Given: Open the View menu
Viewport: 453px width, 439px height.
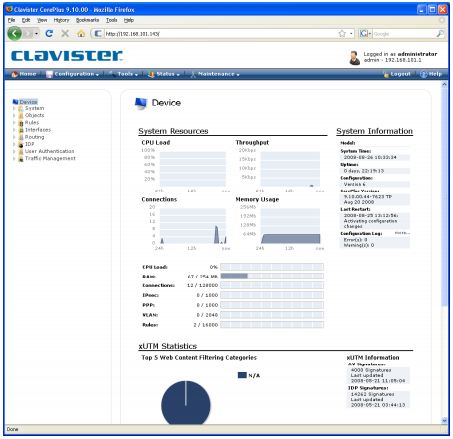Looking at the screenshot, I should (42, 20).
